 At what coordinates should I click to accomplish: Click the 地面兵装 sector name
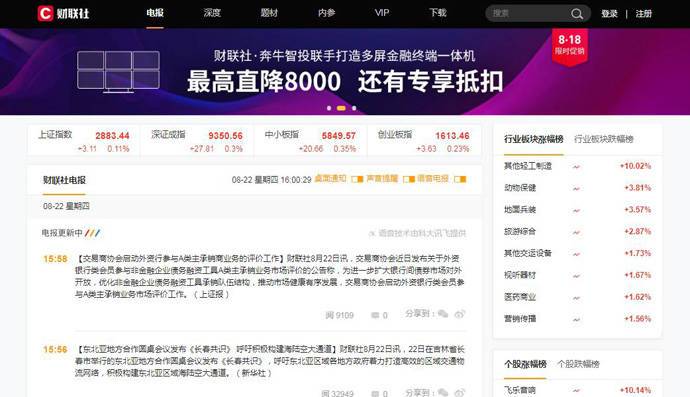point(520,210)
